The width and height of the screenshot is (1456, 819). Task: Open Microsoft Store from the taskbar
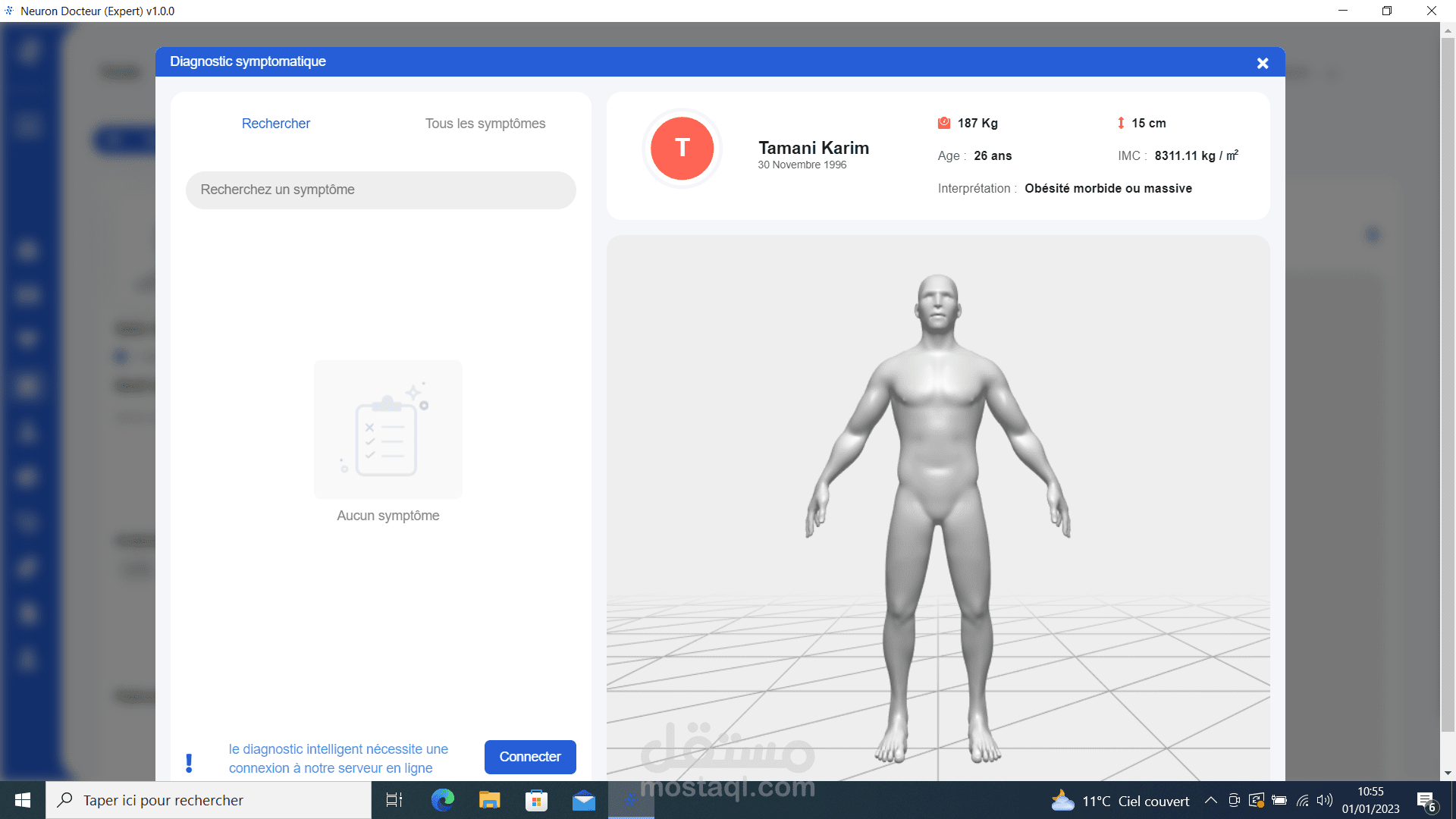pyautogui.click(x=536, y=800)
